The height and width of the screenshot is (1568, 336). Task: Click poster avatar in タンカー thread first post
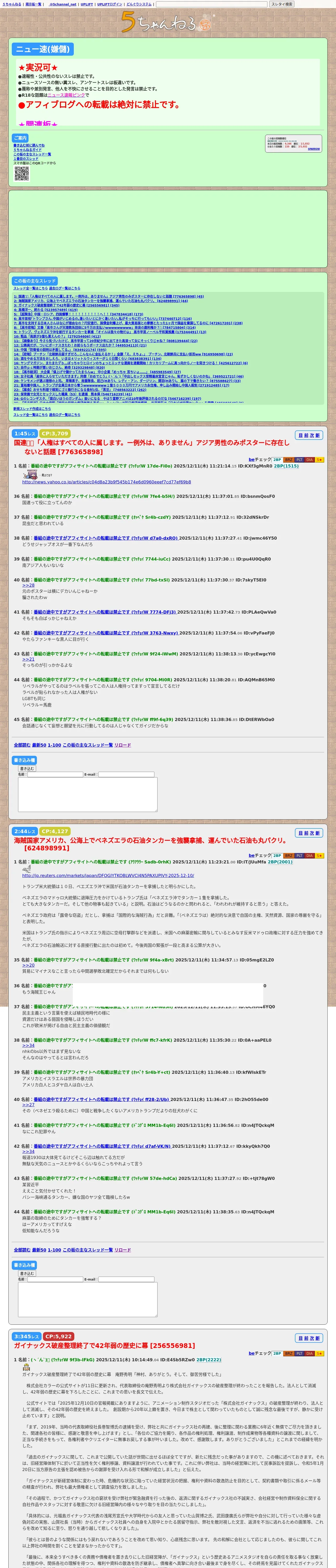click(26, 869)
